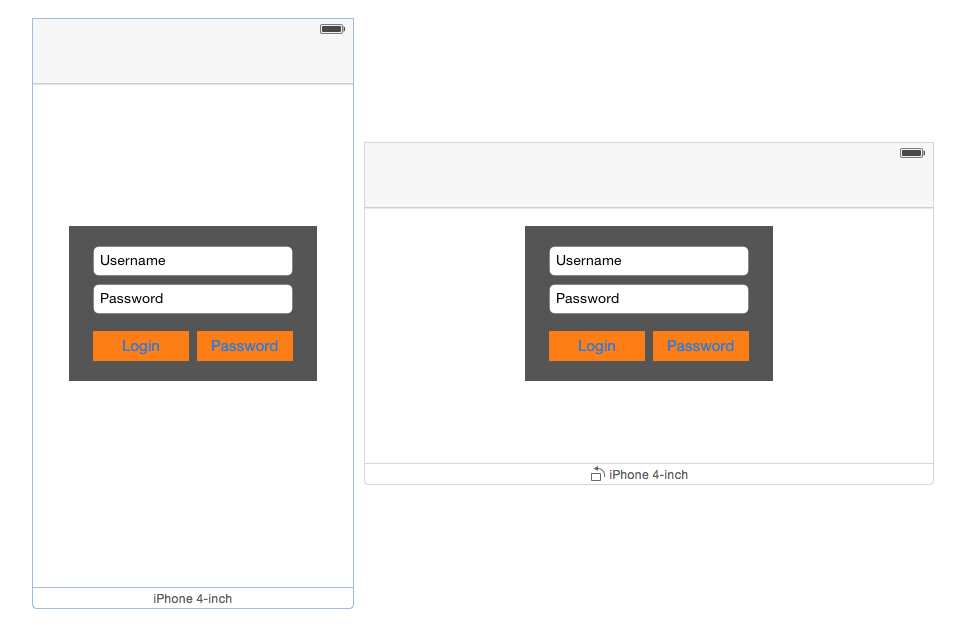Focus the white Password field in the landscape preview
The height and width of the screenshot is (626, 956).
click(649, 299)
